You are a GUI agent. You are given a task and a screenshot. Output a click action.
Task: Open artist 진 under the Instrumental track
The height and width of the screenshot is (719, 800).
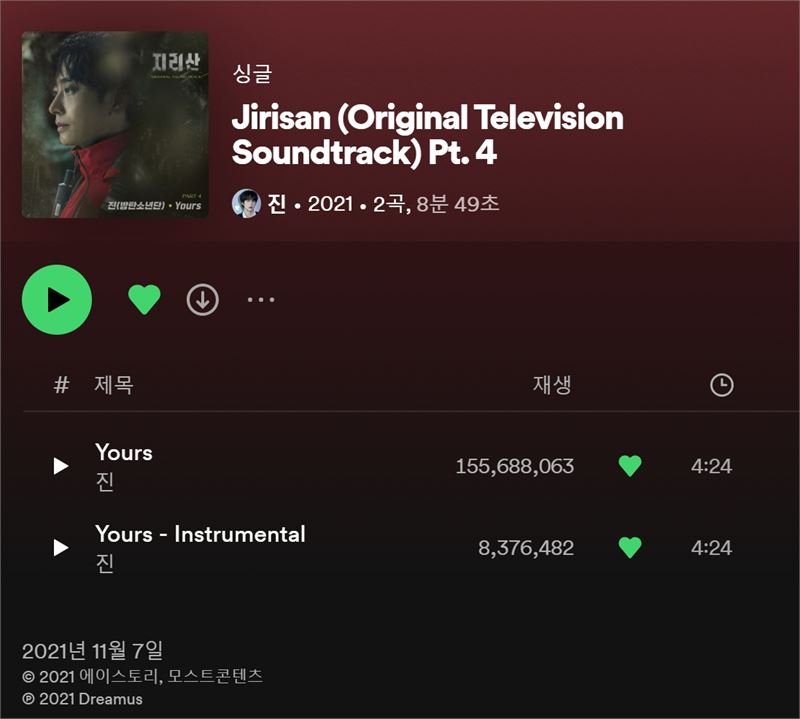coord(105,563)
